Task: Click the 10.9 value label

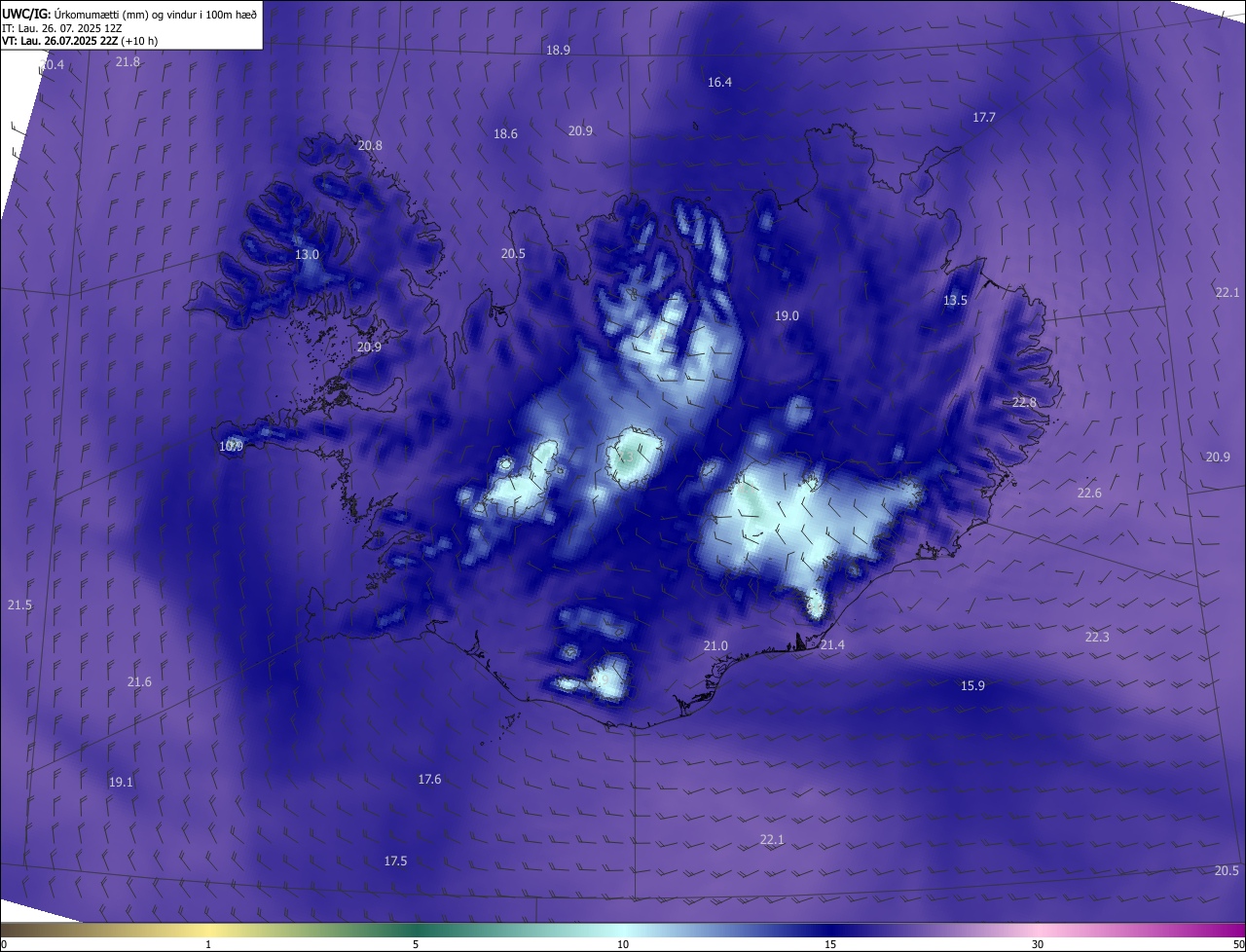Action: pos(231,446)
